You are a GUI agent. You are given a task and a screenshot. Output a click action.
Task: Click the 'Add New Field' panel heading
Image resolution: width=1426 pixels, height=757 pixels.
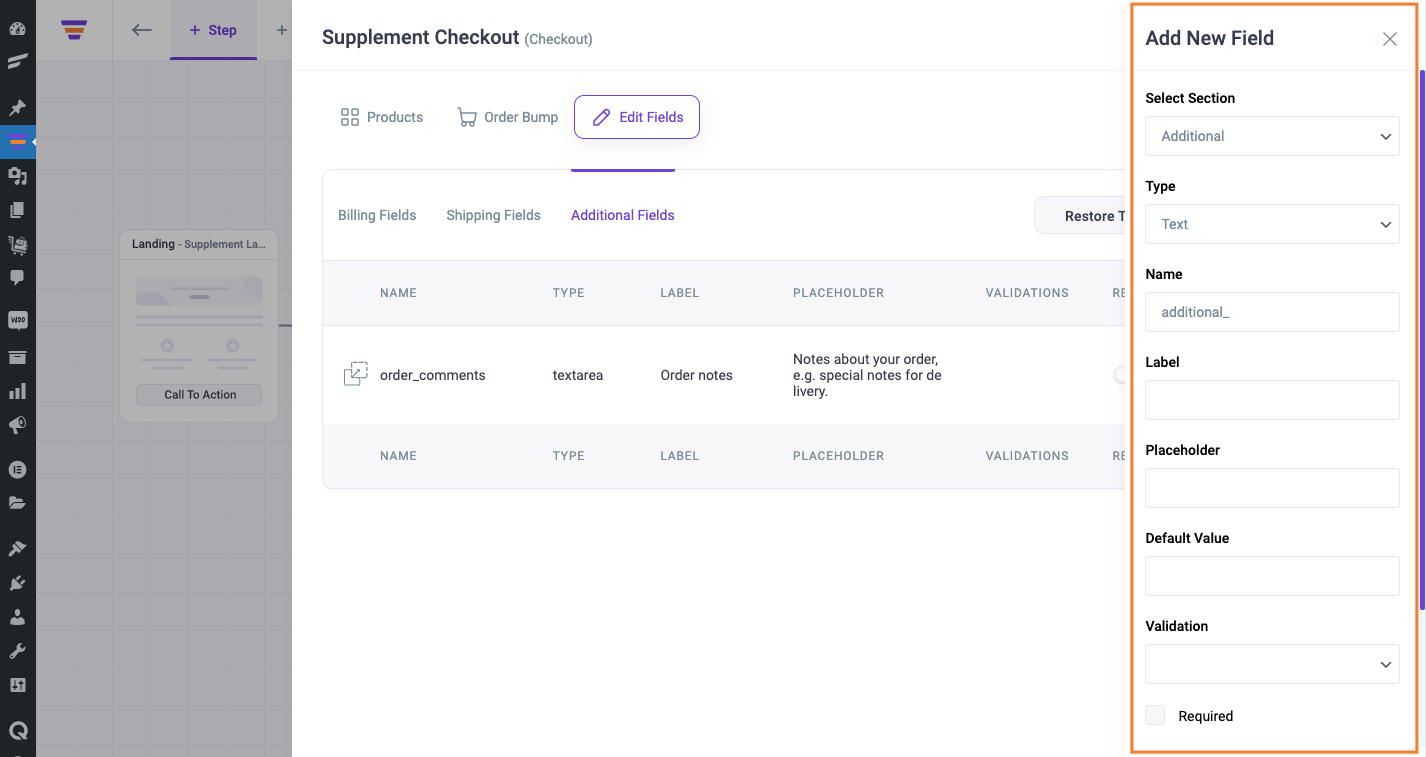pyautogui.click(x=1210, y=38)
